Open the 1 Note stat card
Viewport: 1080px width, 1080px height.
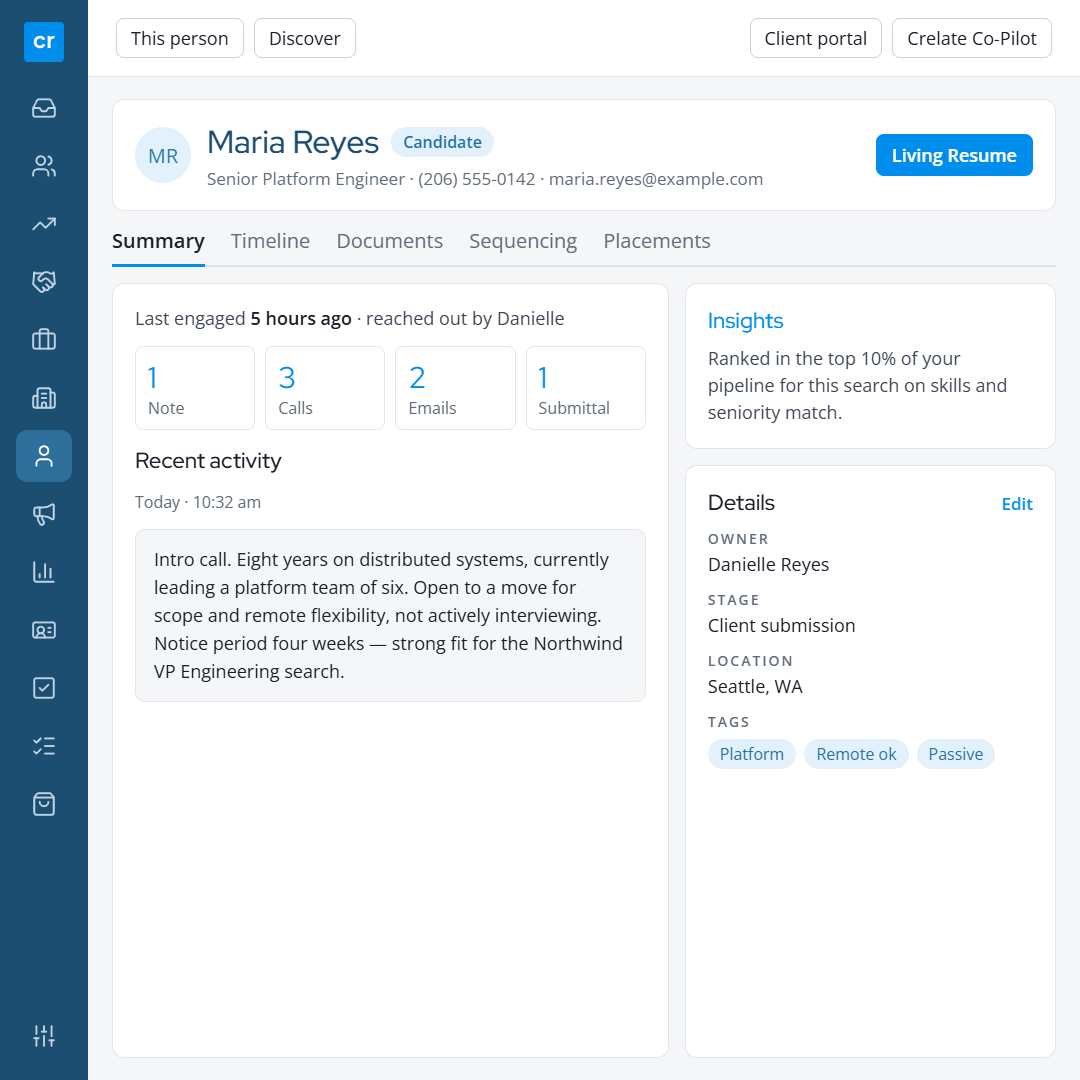tap(195, 388)
